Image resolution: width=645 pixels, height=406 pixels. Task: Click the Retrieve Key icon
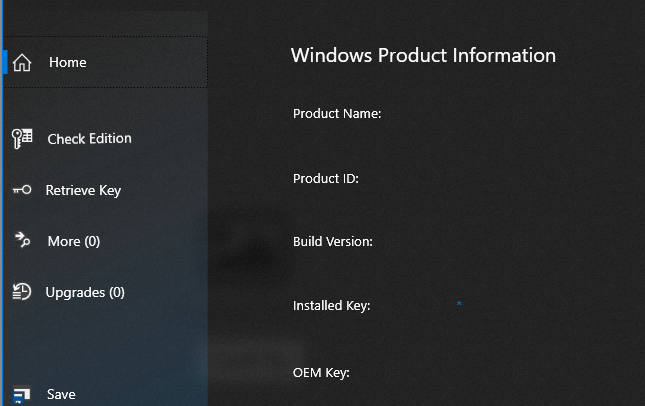tap(22, 190)
